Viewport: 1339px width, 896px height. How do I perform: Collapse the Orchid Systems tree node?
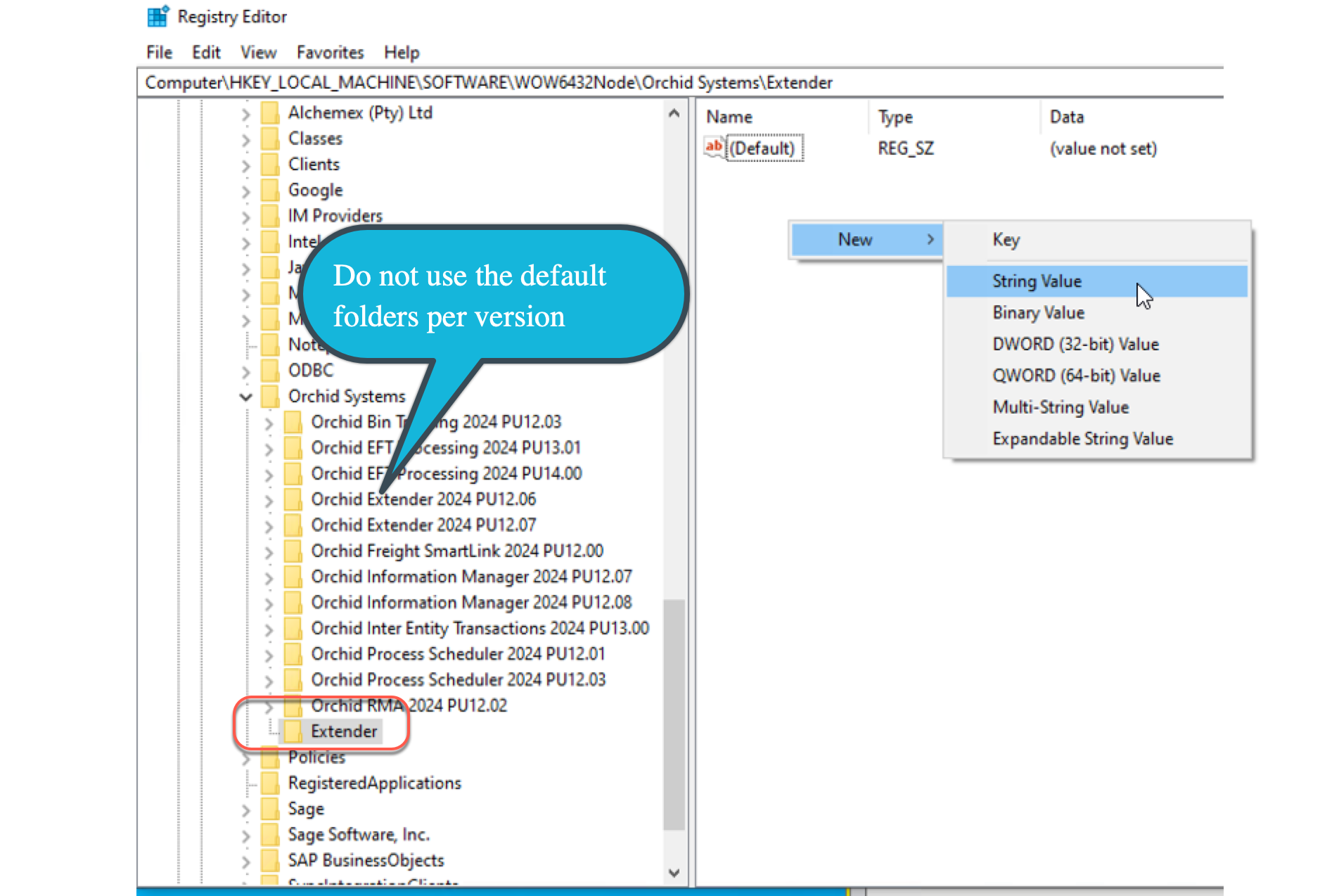pyautogui.click(x=245, y=397)
